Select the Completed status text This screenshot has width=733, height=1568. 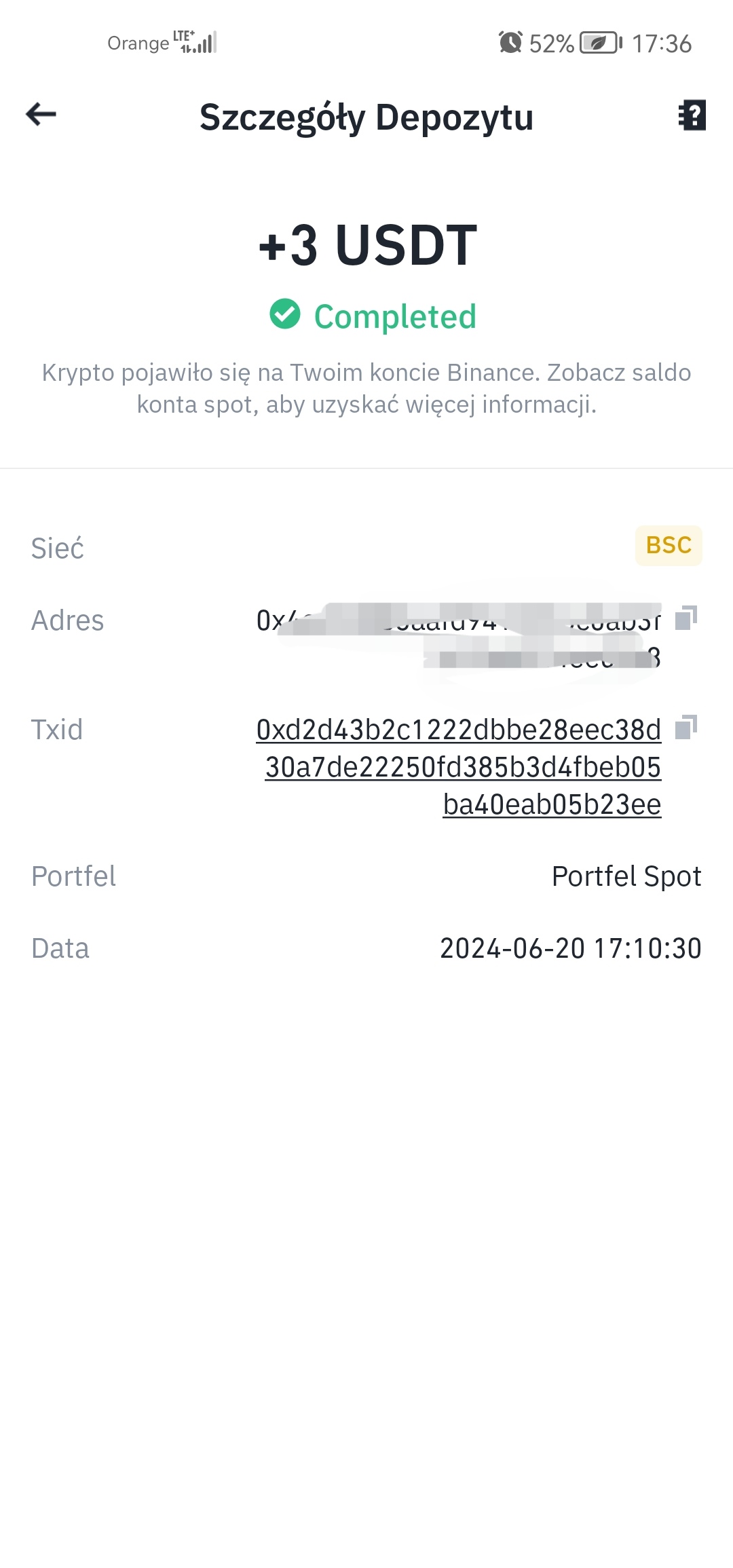tap(395, 316)
